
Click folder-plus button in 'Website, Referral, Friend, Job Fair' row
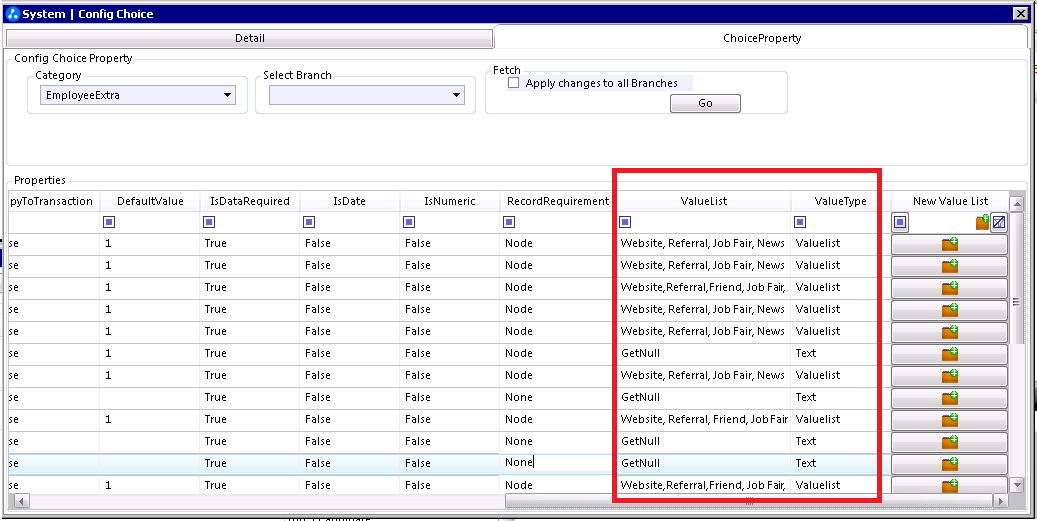950,420
